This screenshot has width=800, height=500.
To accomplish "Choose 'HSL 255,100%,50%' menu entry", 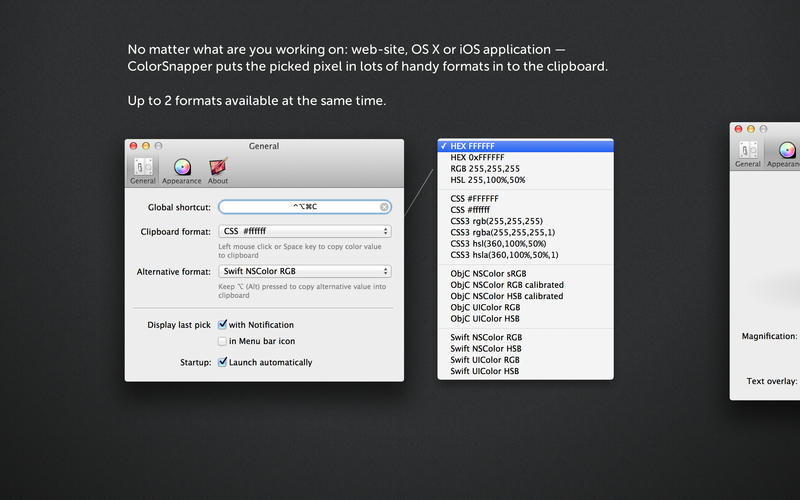I will point(488,180).
